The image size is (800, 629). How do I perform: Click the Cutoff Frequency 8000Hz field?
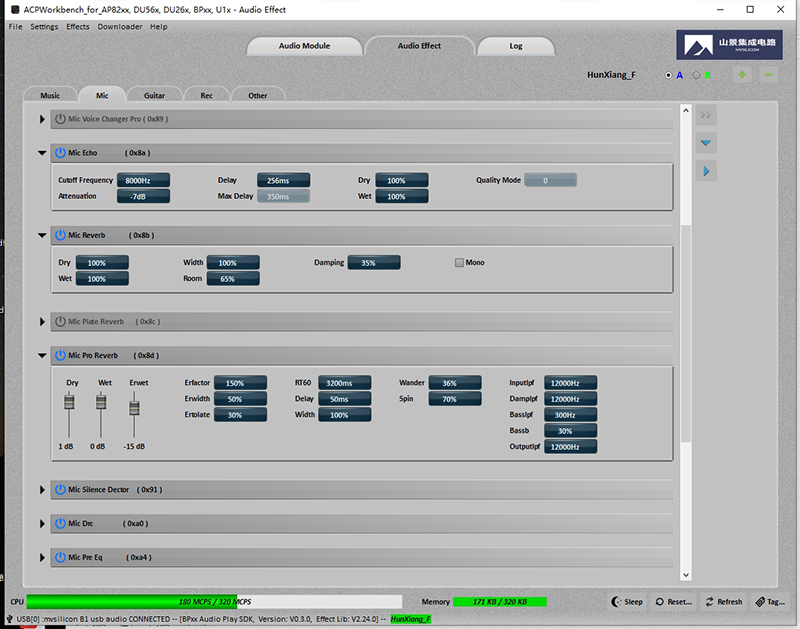(143, 180)
